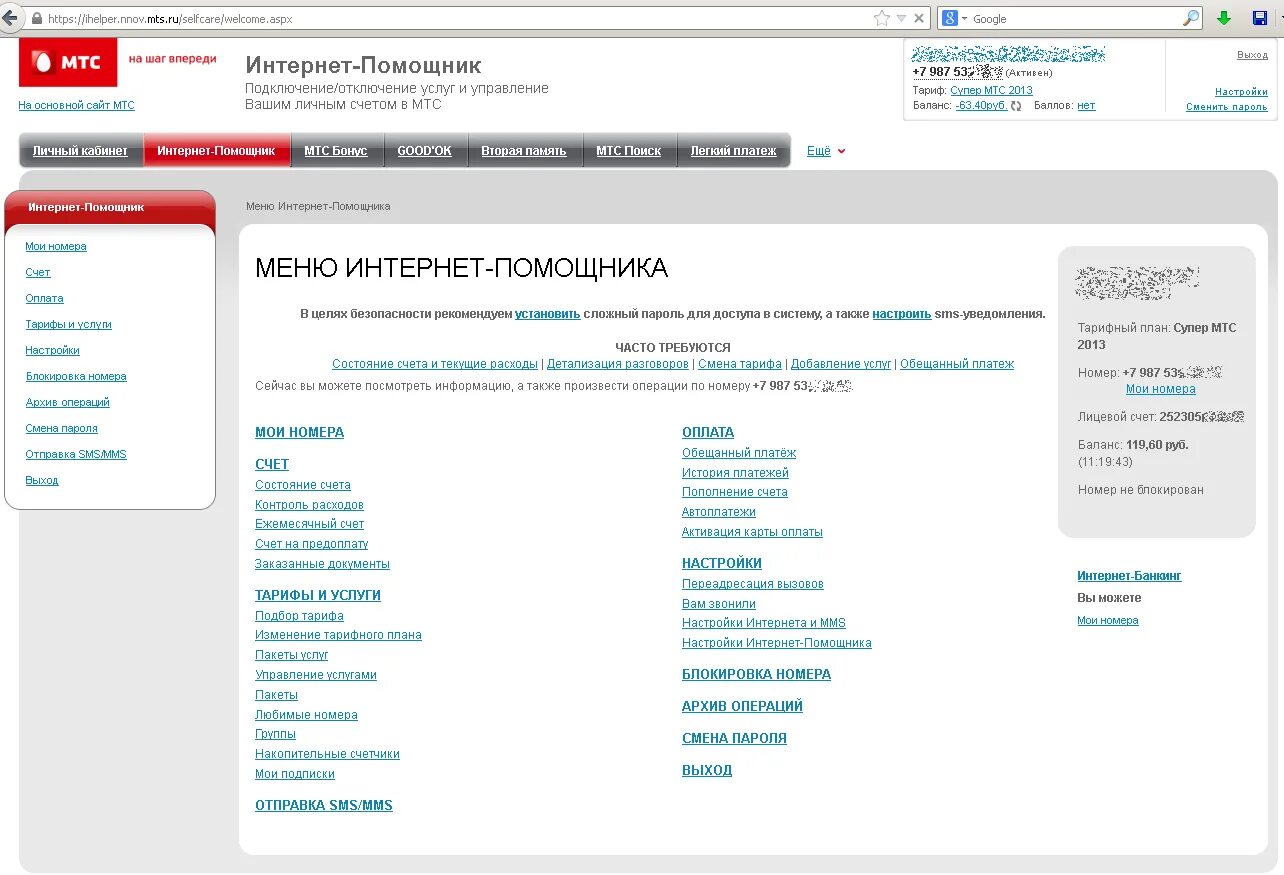Bookmark the page with the star icon
Screen dimensions: 1284x875
pos(882,18)
